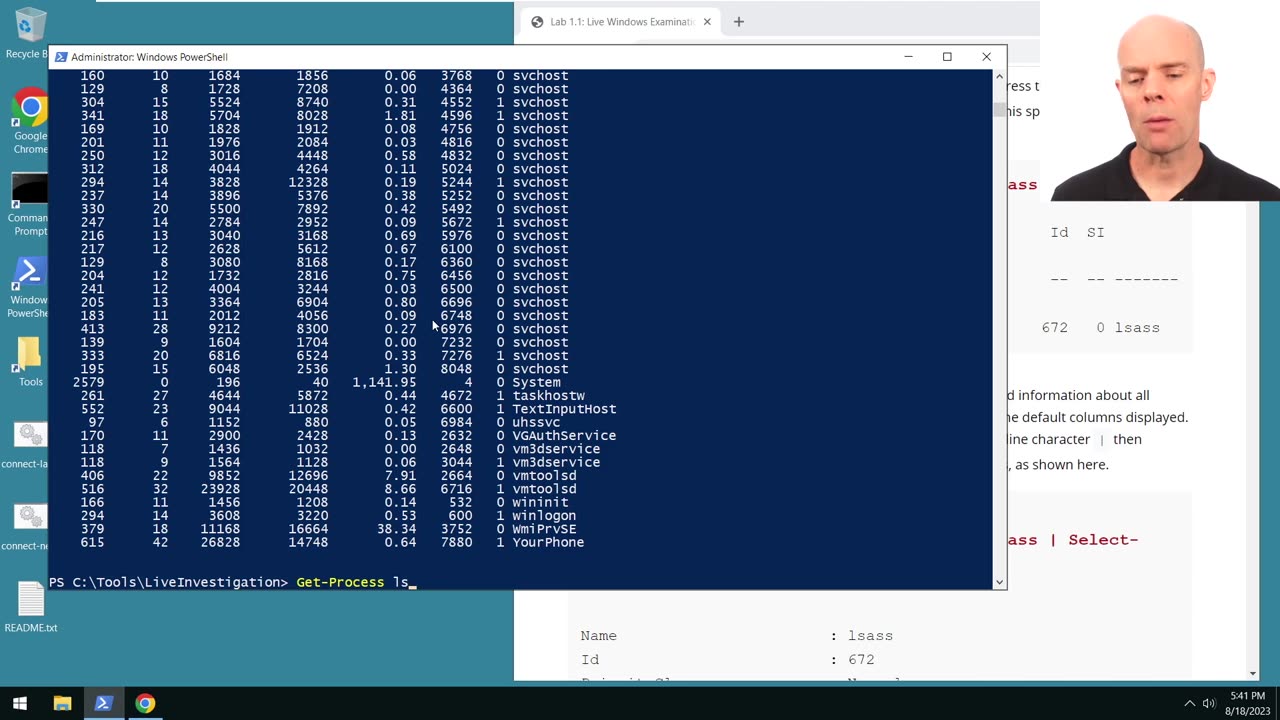This screenshot has width=1280, height=720.
Task: Close the PowerShell window
Action: click(x=986, y=57)
